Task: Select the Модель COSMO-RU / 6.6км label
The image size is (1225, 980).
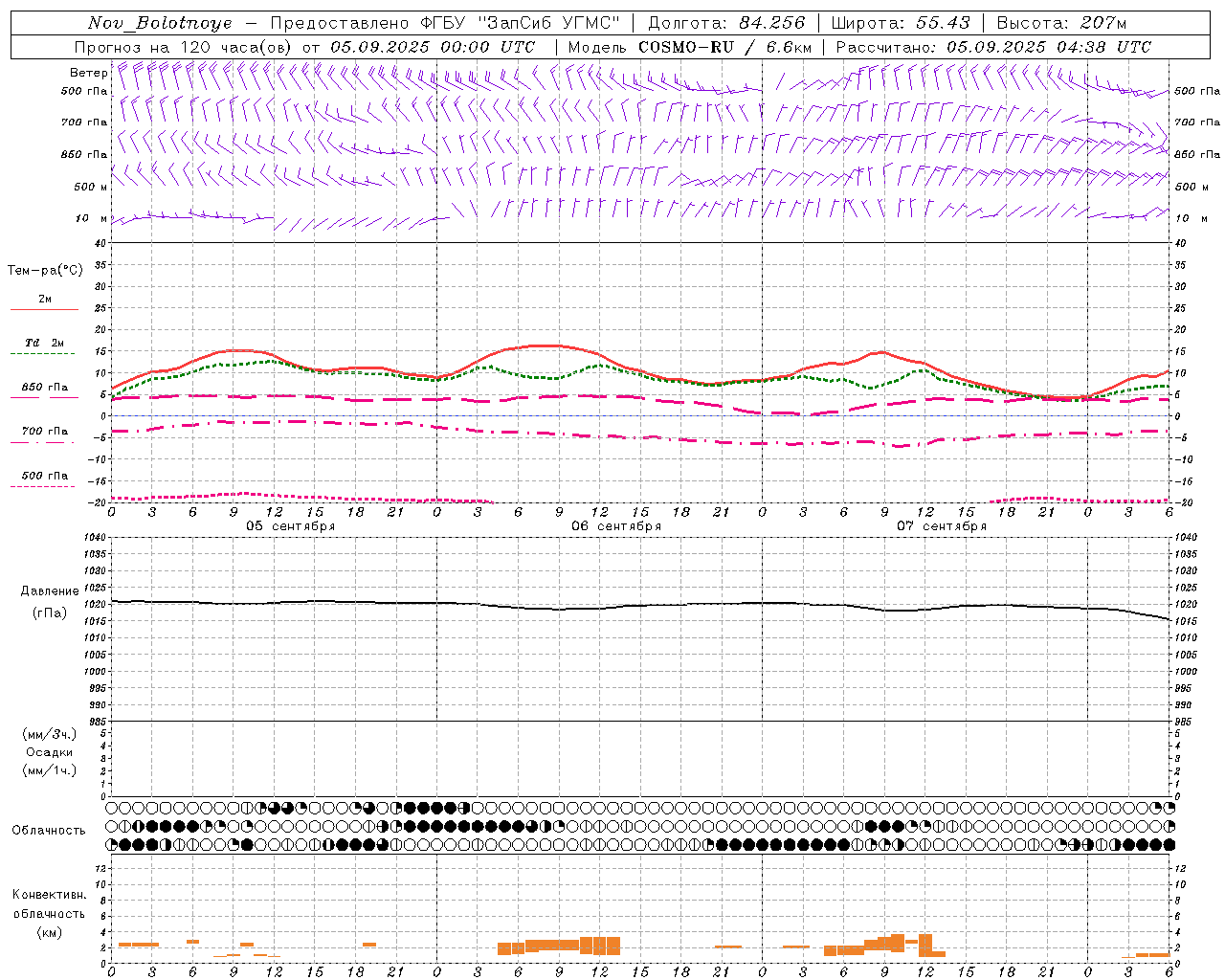Action: pyautogui.click(x=690, y=47)
